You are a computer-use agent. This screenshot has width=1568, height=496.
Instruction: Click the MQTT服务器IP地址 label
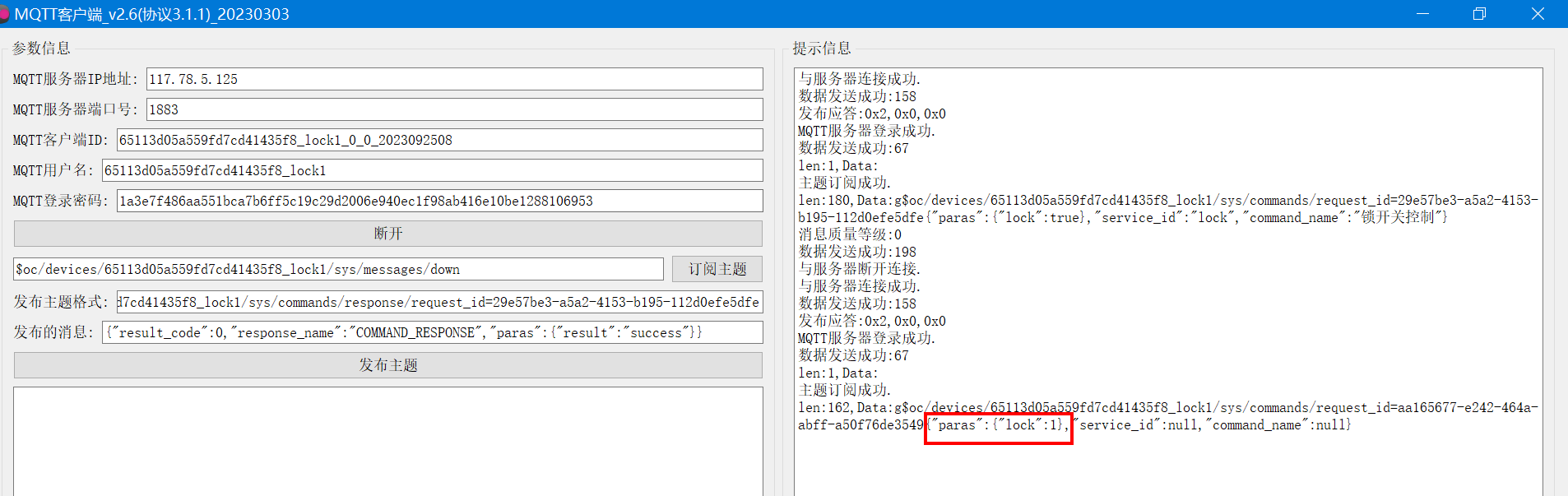tap(76, 79)
